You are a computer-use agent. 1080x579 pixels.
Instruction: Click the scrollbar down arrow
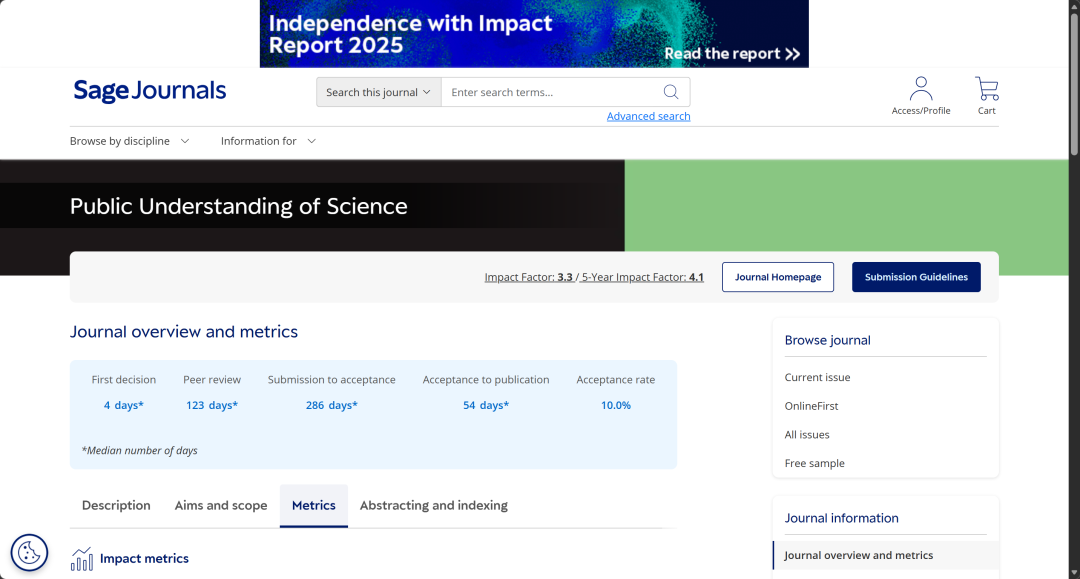pyautogui.click(x=1074, y=573)
